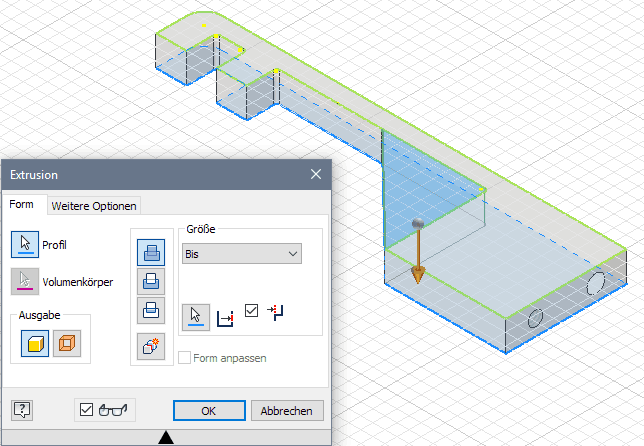
Task: Select surface output under Ausgabe
Action: pos(67,344)
